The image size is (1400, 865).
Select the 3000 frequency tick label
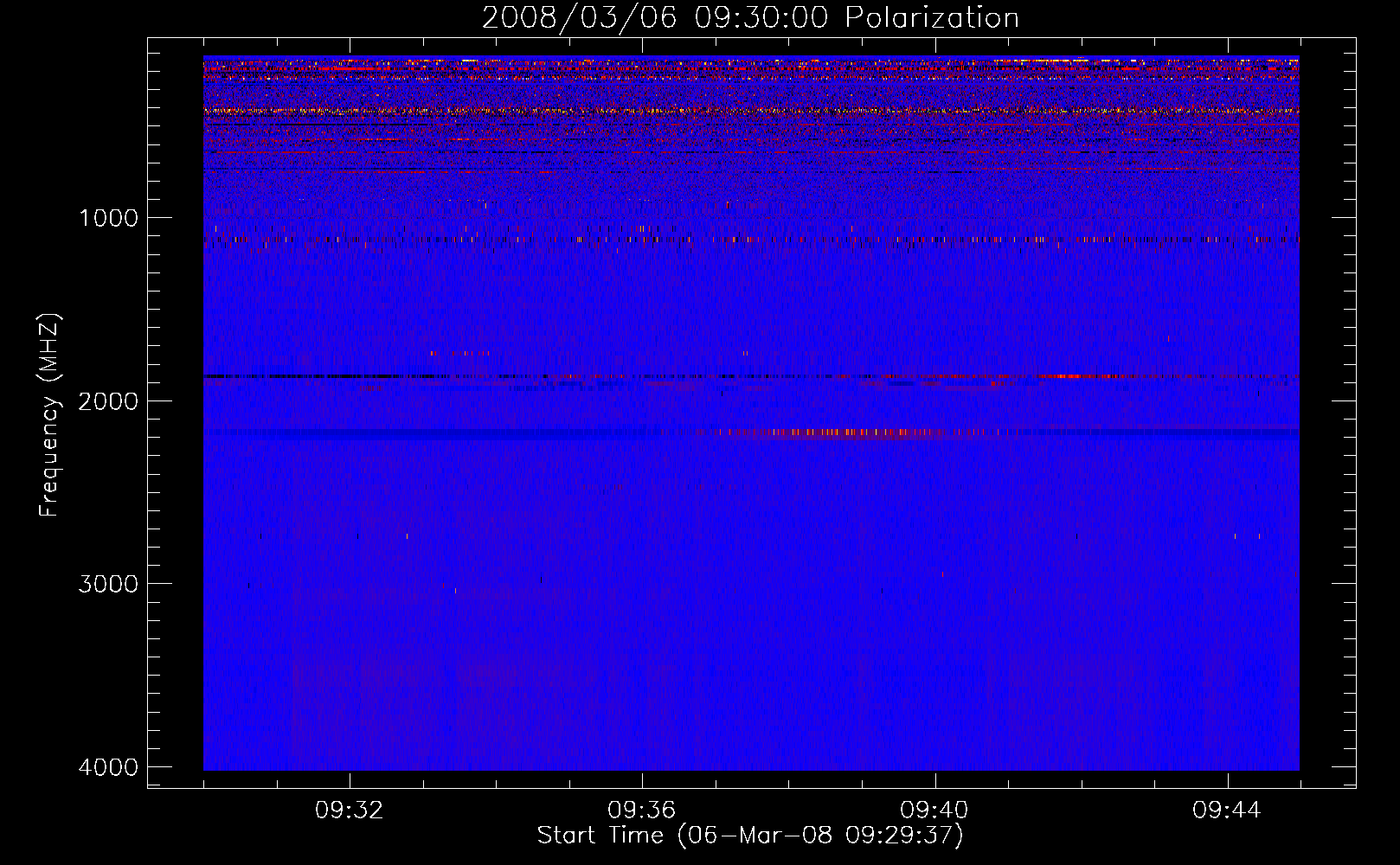108,584
